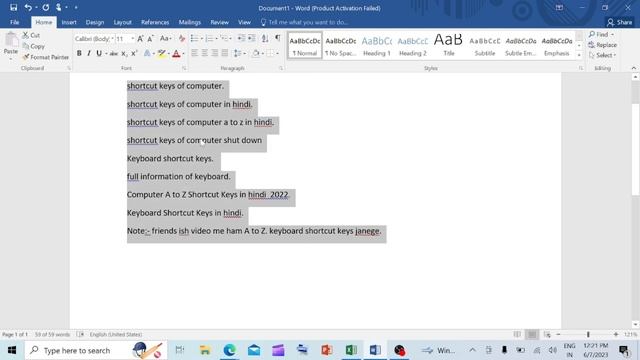Open Change Case dropdown
Screen dimensions: 640x360
click(165, 39)
